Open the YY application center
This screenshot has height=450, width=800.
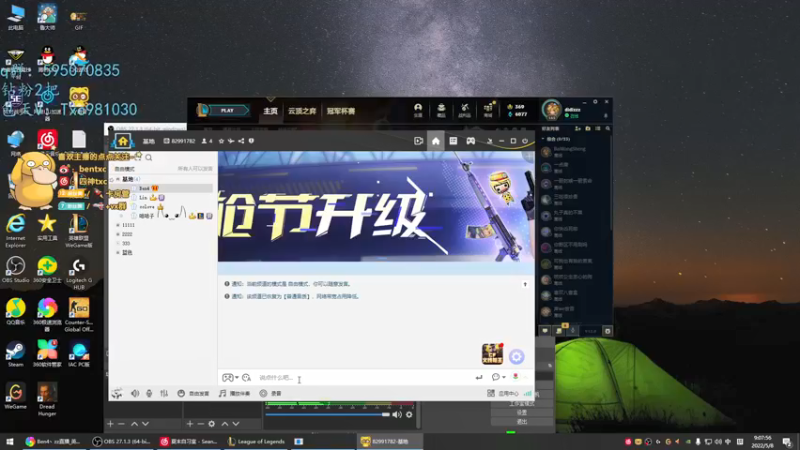(503, 393)
